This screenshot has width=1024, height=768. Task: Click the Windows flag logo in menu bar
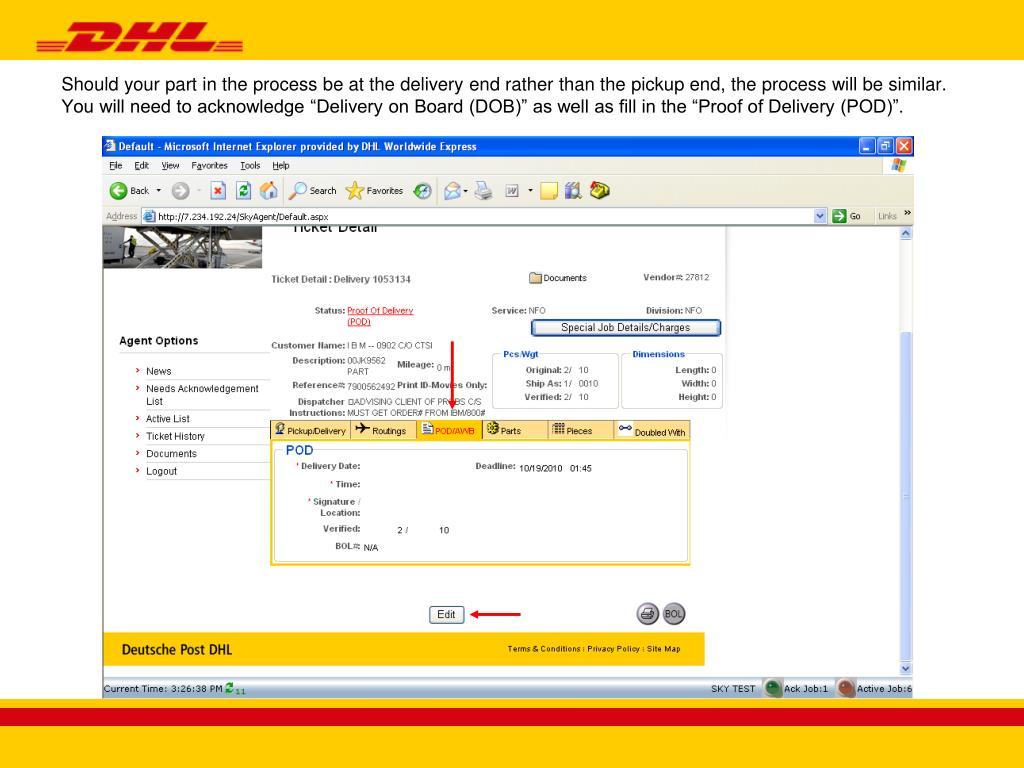[899, 165]
